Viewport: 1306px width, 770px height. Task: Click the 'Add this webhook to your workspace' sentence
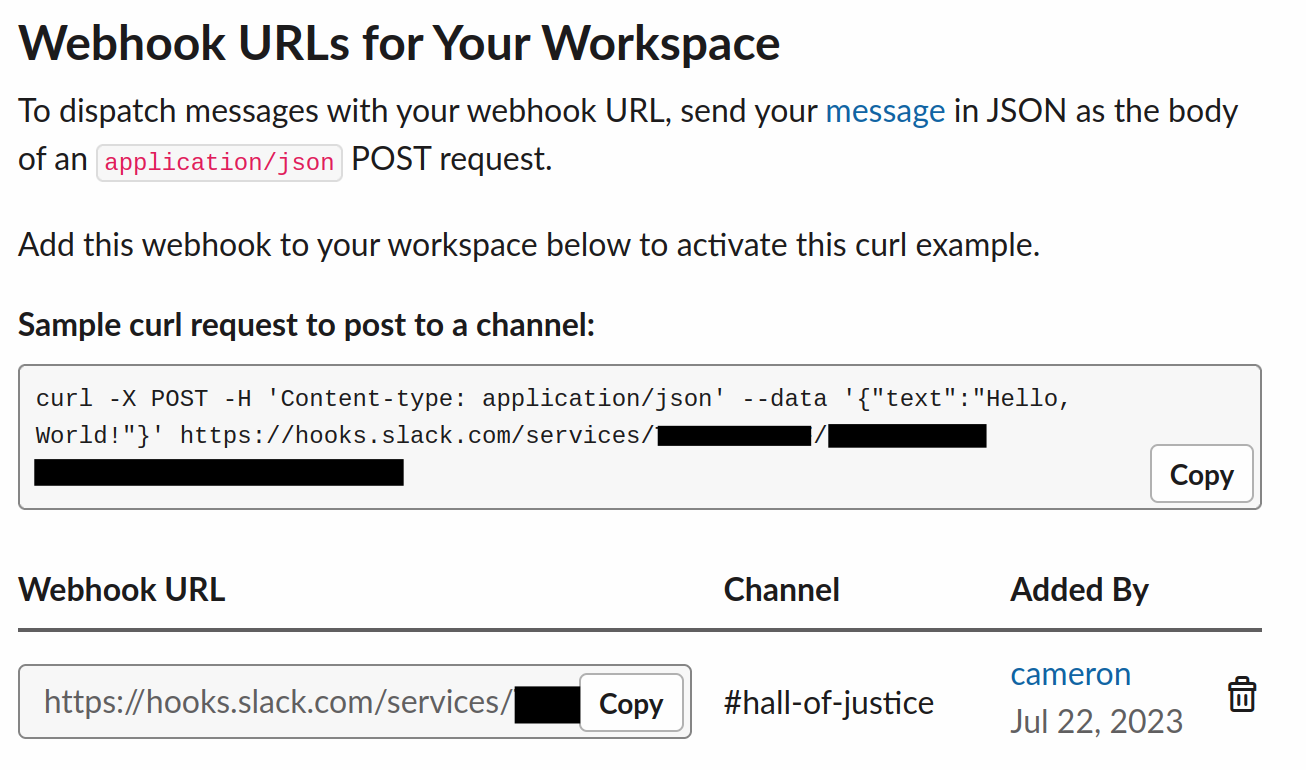(529, 244)
